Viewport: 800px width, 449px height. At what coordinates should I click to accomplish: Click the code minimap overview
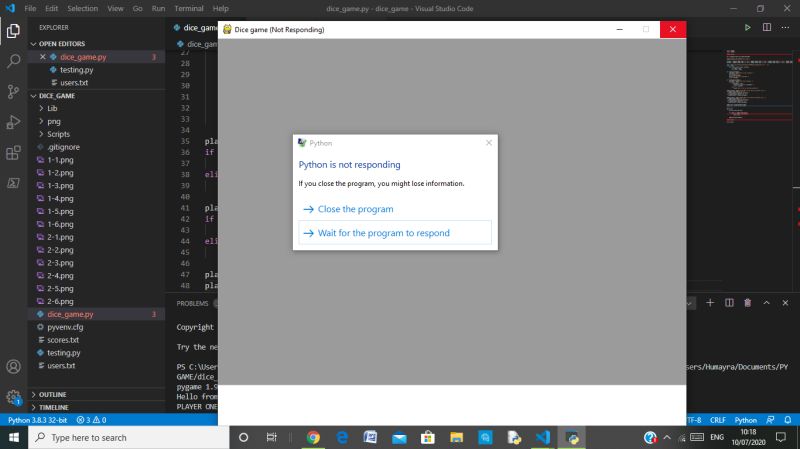(x=759, y=87)
